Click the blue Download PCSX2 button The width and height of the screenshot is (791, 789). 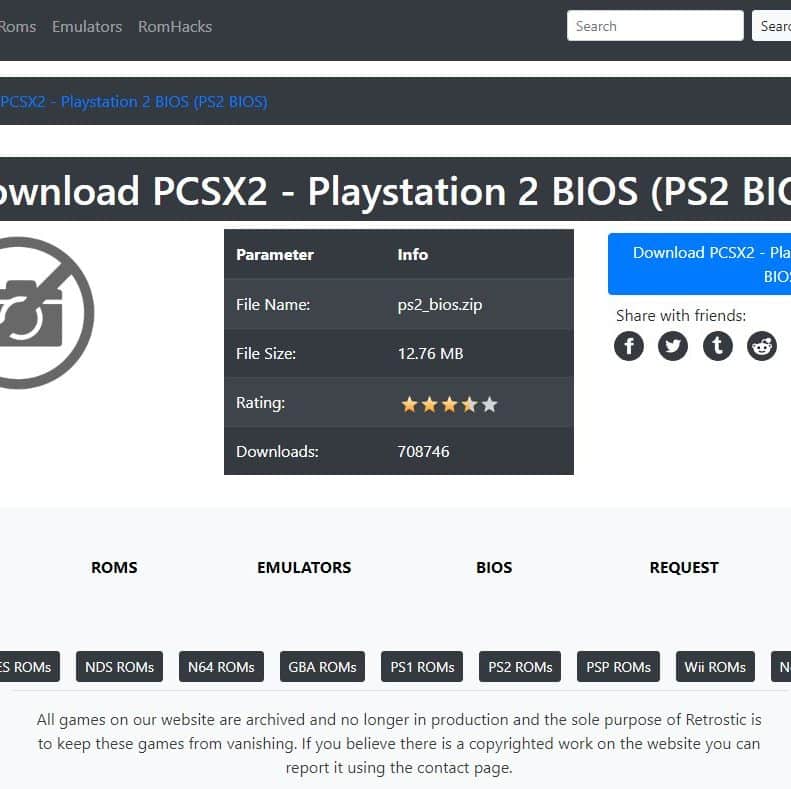coord(700,264)
